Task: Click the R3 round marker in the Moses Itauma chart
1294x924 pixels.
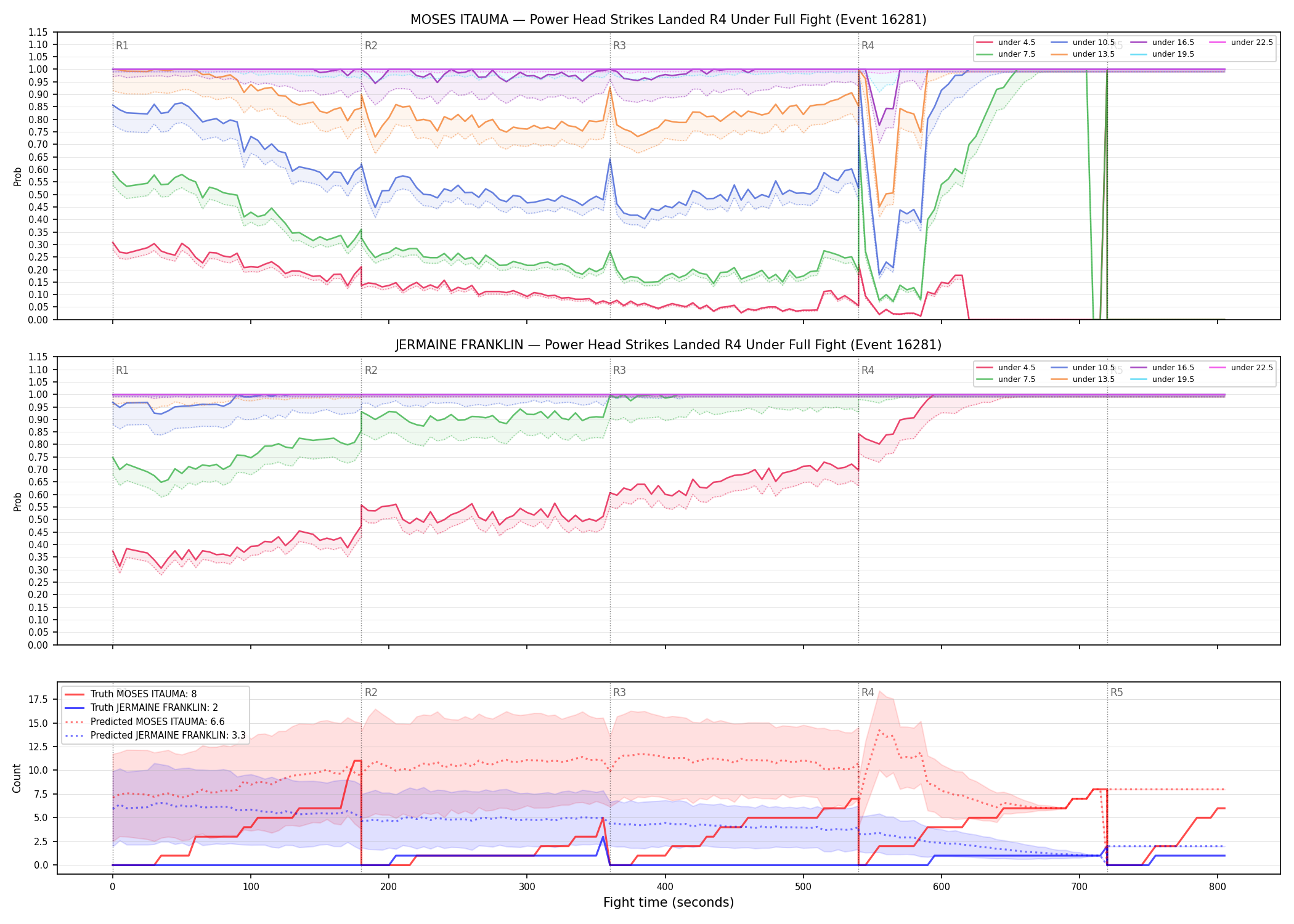Action: (x=619, y=46)
